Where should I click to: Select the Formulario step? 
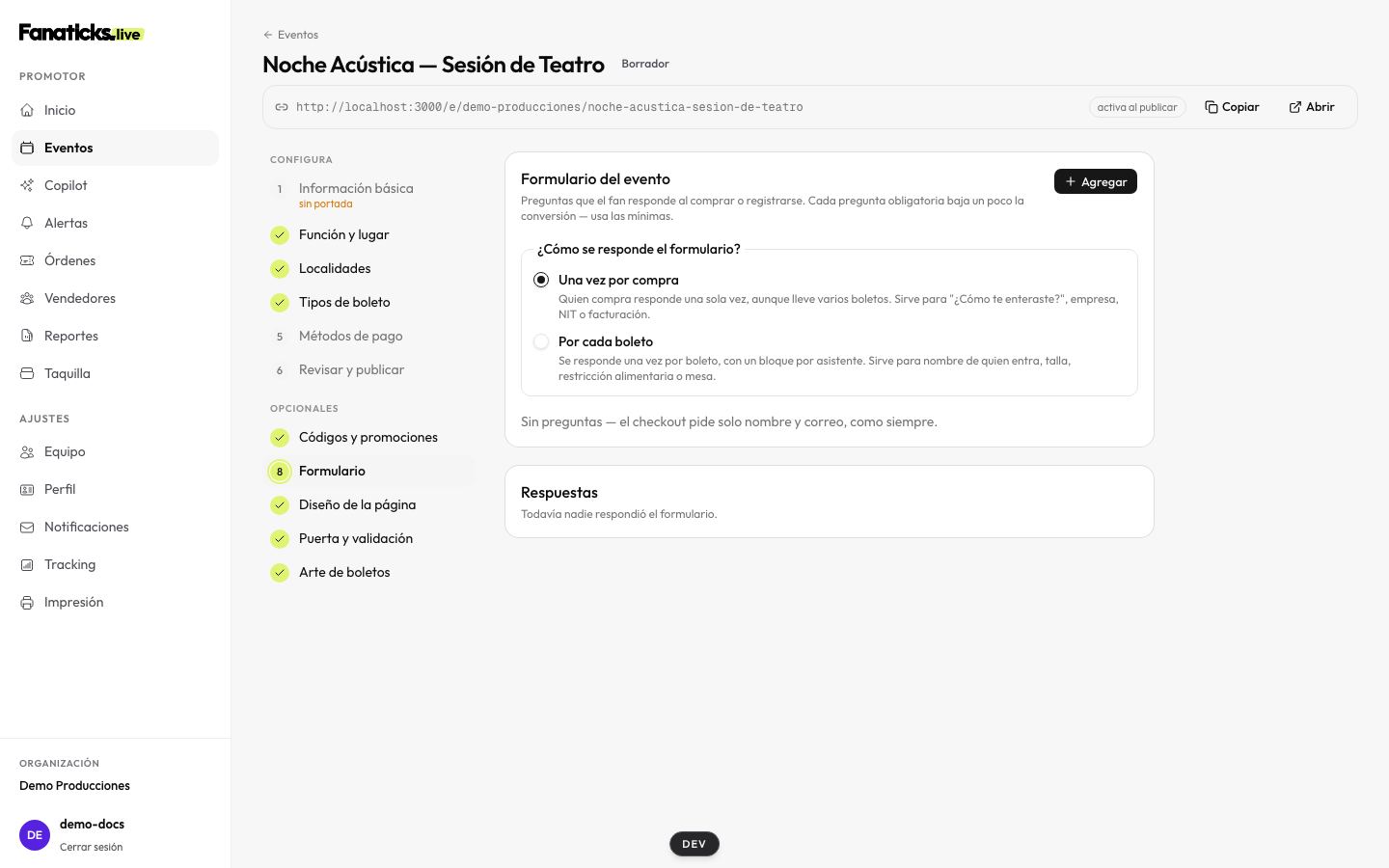pyautogui.click(x=370, y=471)
